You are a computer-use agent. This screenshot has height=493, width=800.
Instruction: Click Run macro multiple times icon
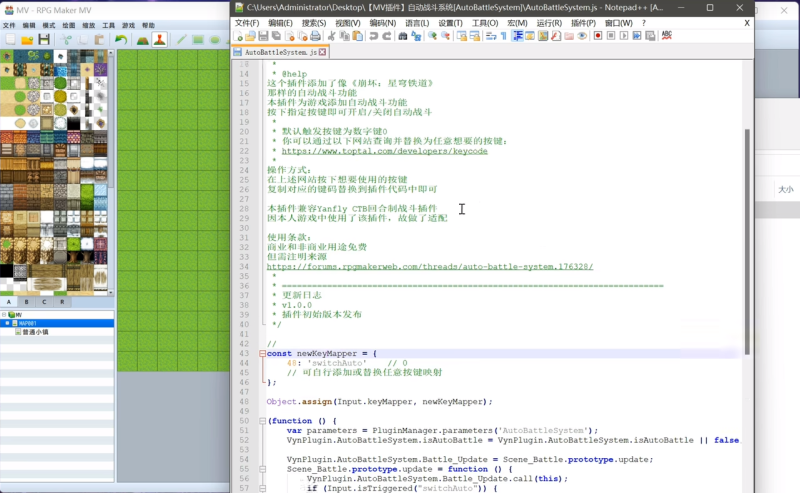coord(637,36)
